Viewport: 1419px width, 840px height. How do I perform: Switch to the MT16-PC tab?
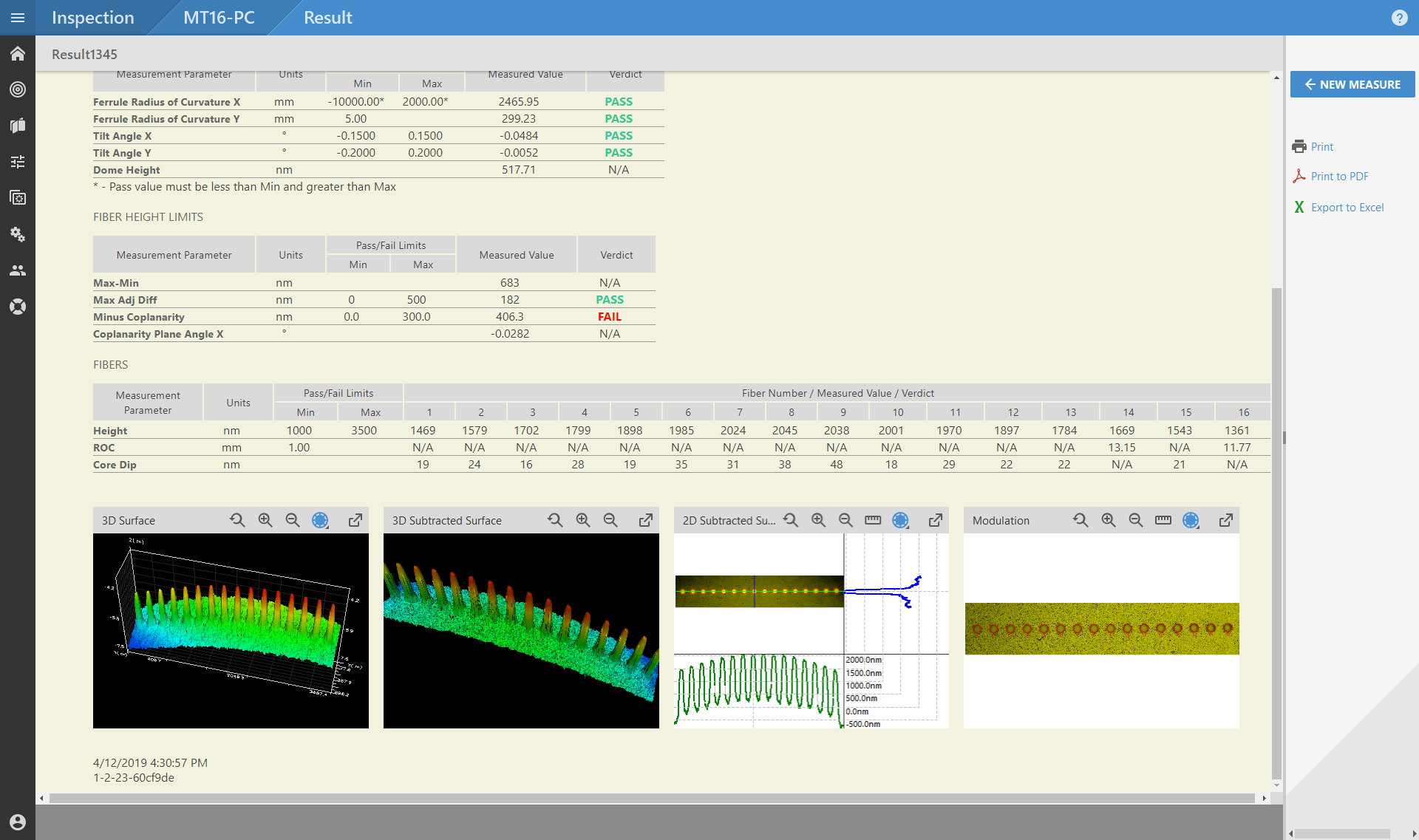pyautogui.click(x=219, y=17)
